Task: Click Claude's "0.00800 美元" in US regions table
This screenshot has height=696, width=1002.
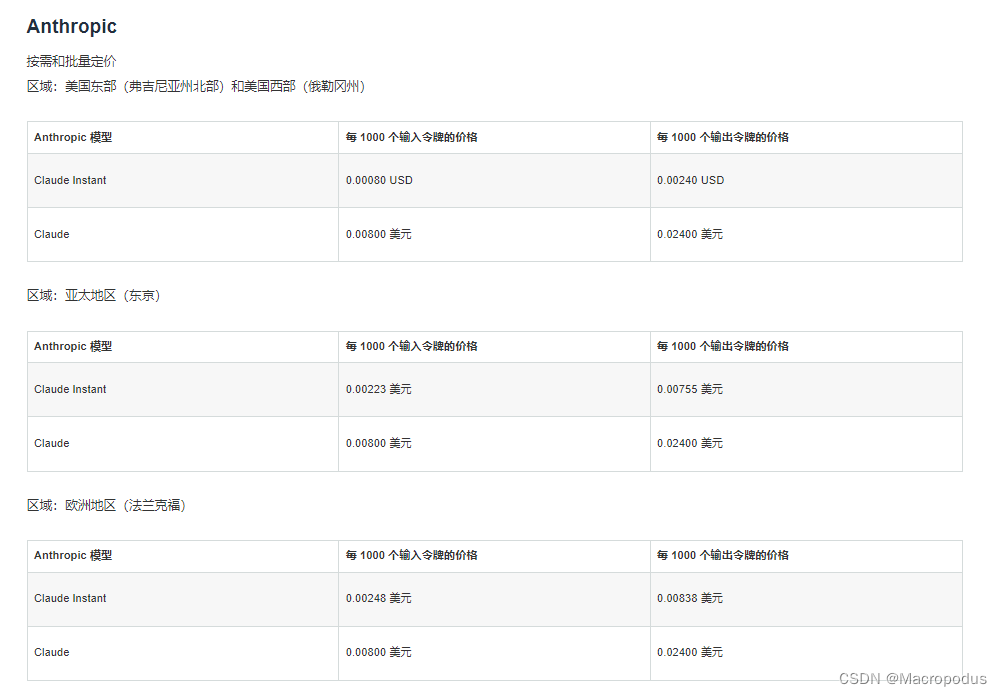Action: (x=378, y=235)
